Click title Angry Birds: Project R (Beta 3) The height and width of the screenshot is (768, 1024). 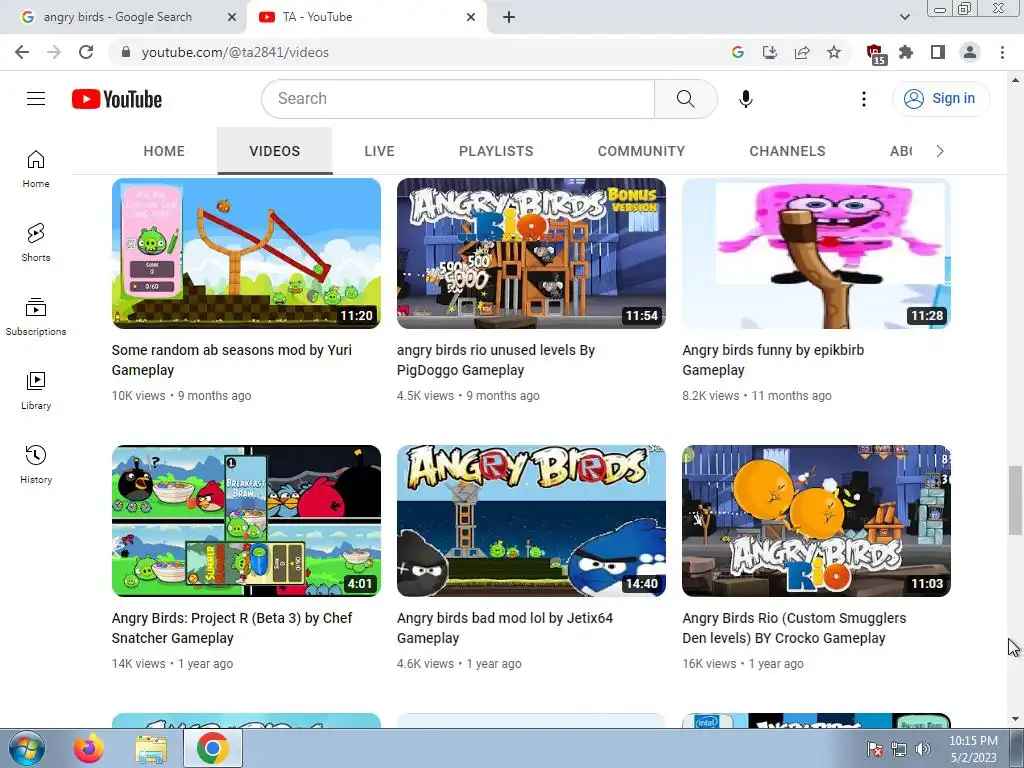coord(232,628)
